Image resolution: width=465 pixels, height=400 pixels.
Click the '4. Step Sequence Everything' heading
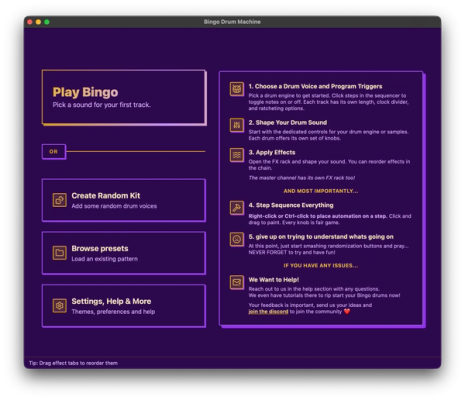point(291,205)
